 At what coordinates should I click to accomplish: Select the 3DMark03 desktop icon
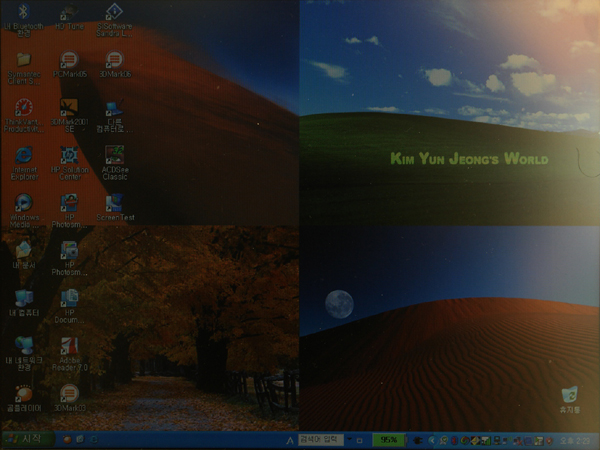pyautogui.click(x=69, y=398)
